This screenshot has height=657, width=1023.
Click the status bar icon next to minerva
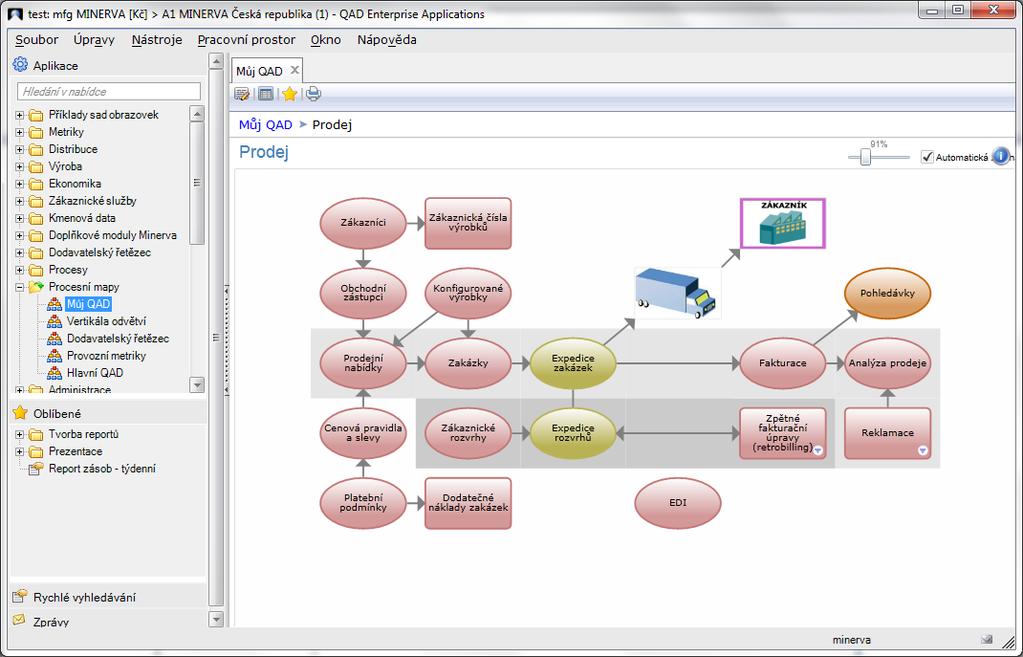(986, 640)
